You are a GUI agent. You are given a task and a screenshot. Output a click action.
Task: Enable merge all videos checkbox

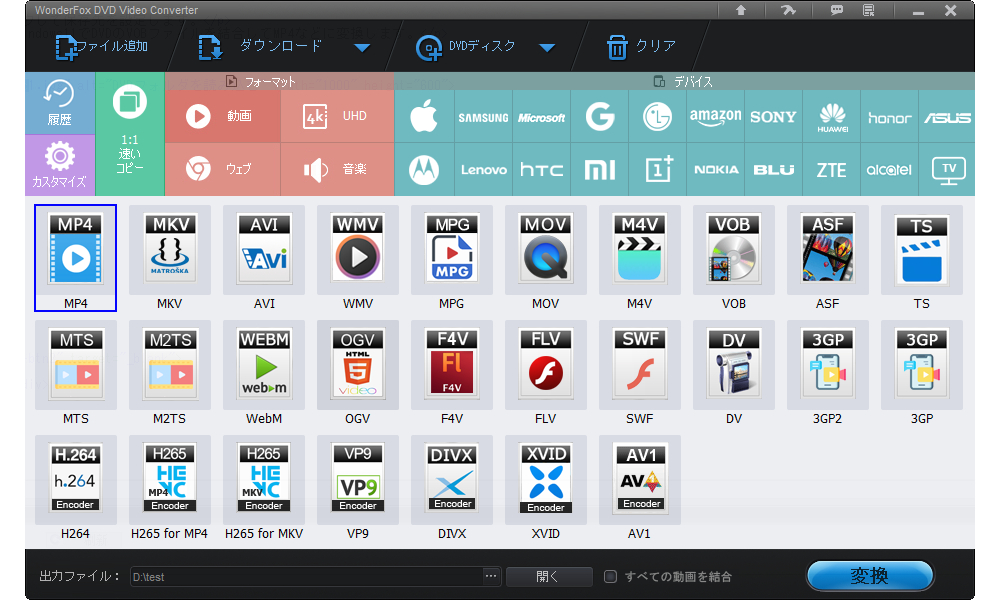pyautogui.click(x=611, y=576)
